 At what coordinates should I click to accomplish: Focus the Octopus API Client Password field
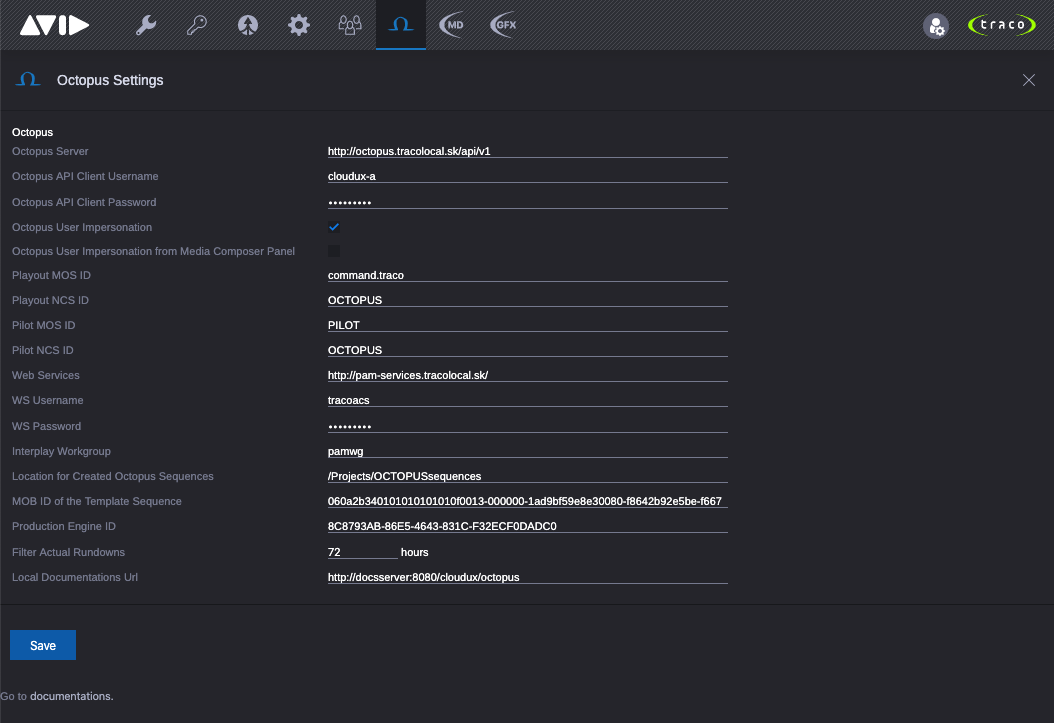pos(528,202)
